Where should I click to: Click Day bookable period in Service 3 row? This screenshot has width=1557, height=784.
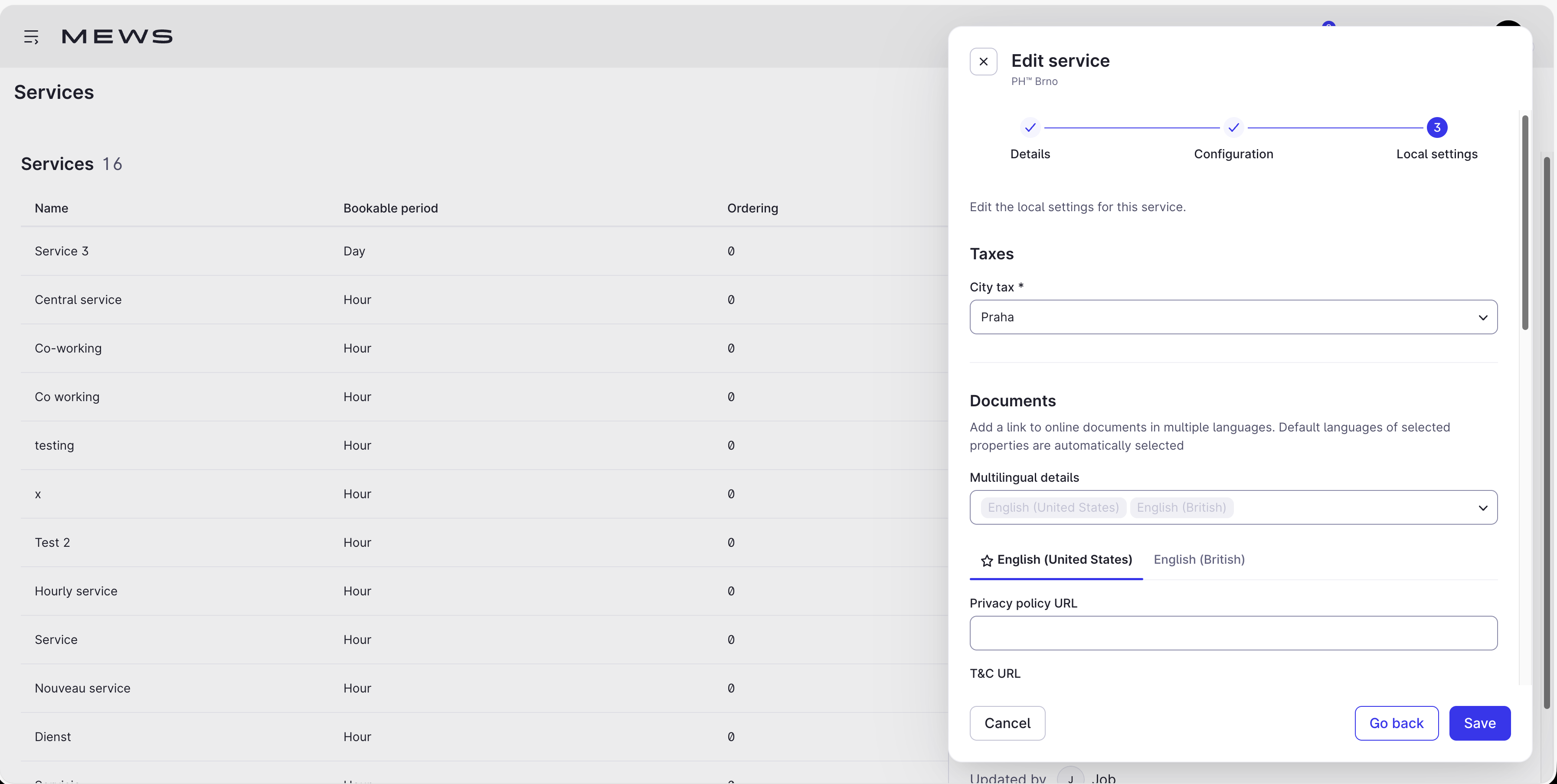[354, 252]
